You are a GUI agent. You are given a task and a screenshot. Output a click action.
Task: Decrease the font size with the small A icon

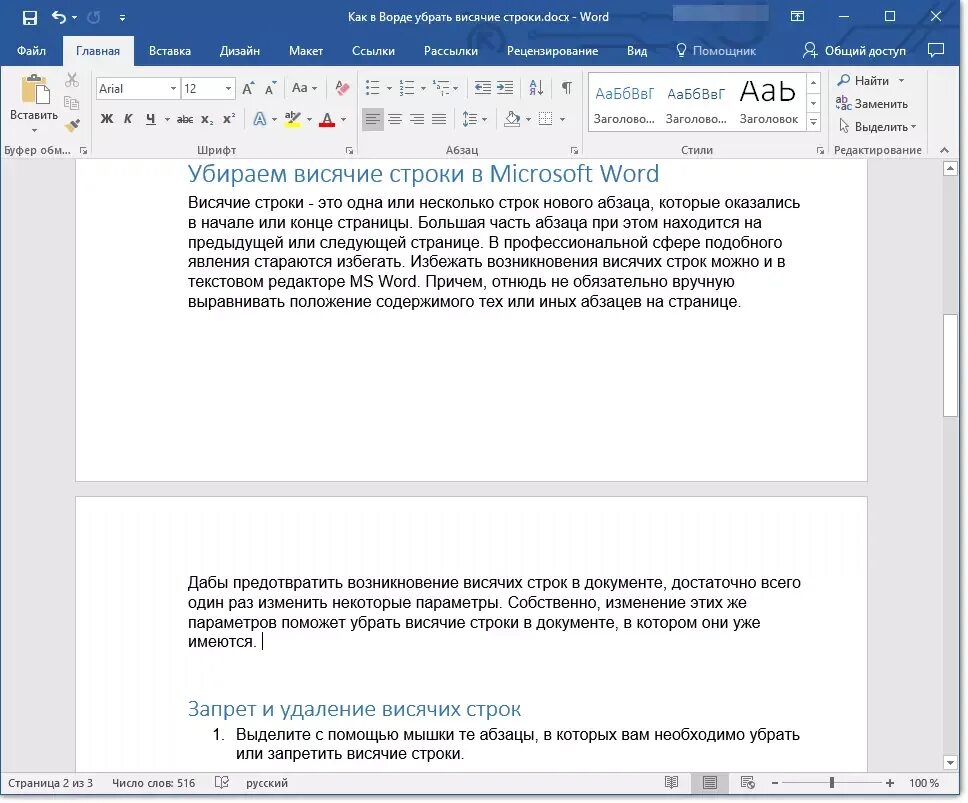[x=270, y=89]
